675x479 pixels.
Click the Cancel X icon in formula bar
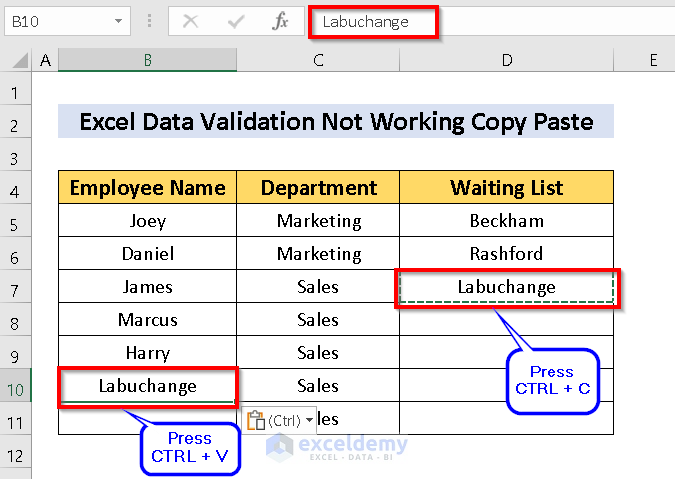click(x=190, y=21)
